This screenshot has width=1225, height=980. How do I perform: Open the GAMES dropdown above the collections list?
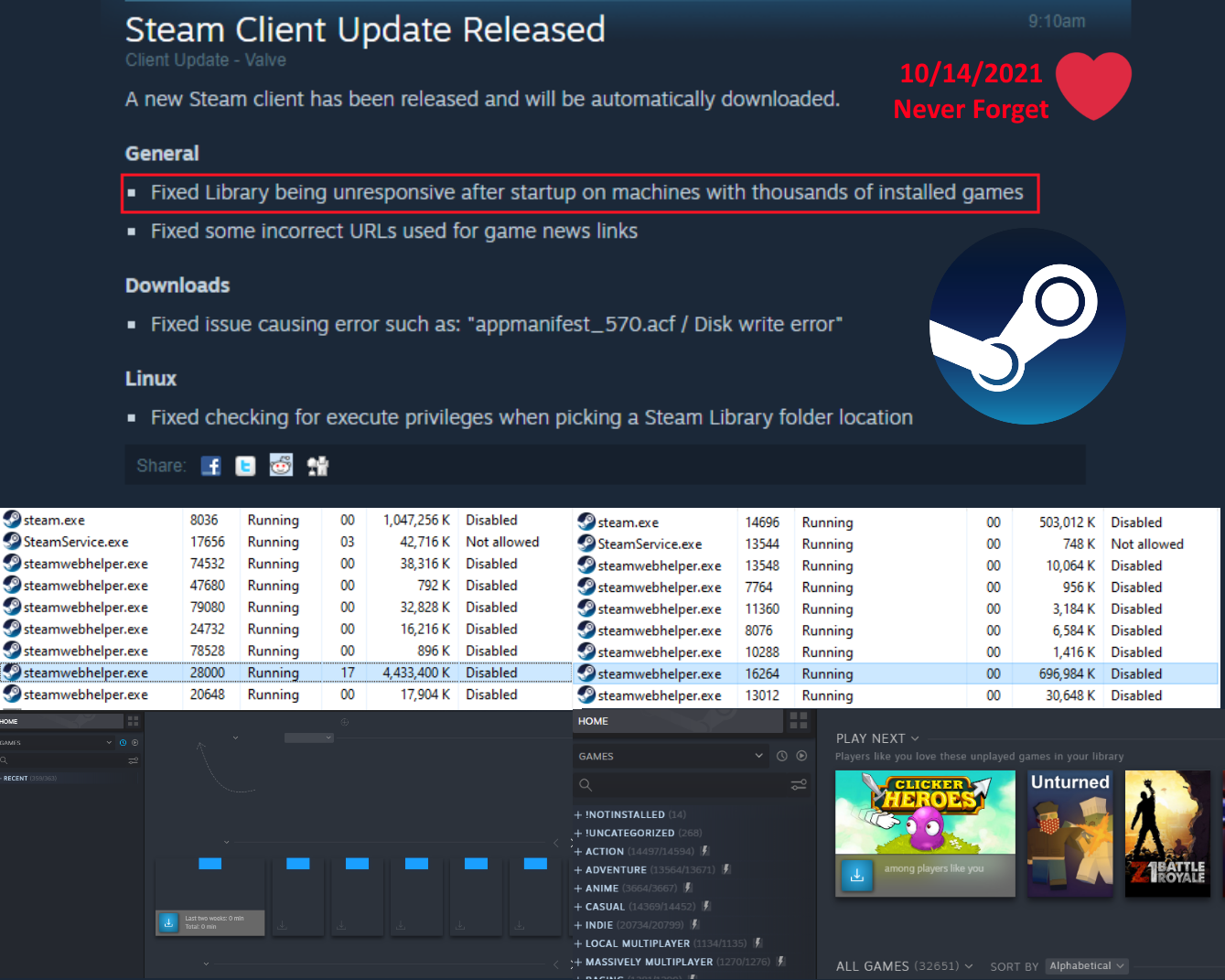(x=671, y=756)
